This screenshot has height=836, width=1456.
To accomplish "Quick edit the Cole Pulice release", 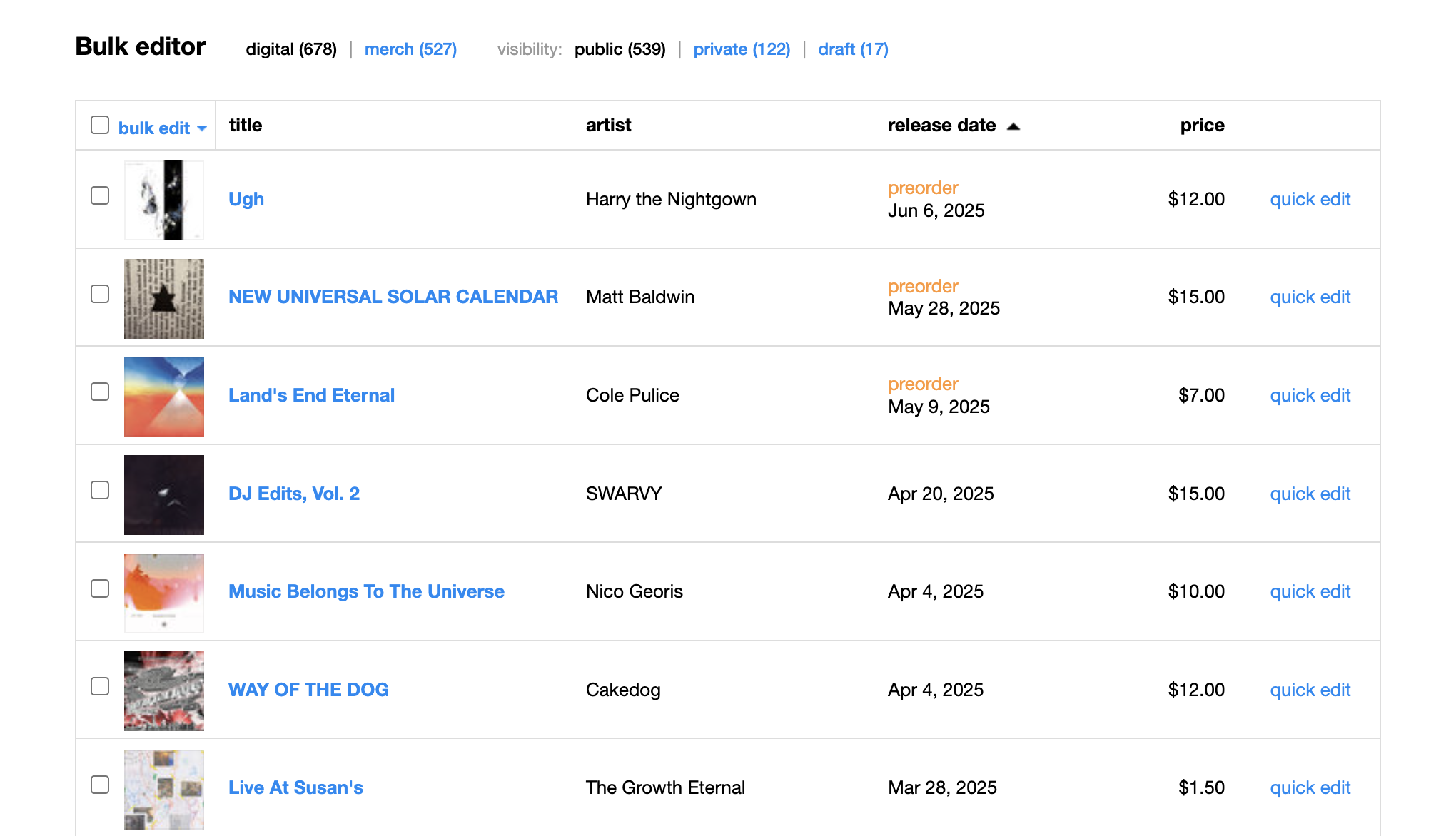I will (1310, 395).
